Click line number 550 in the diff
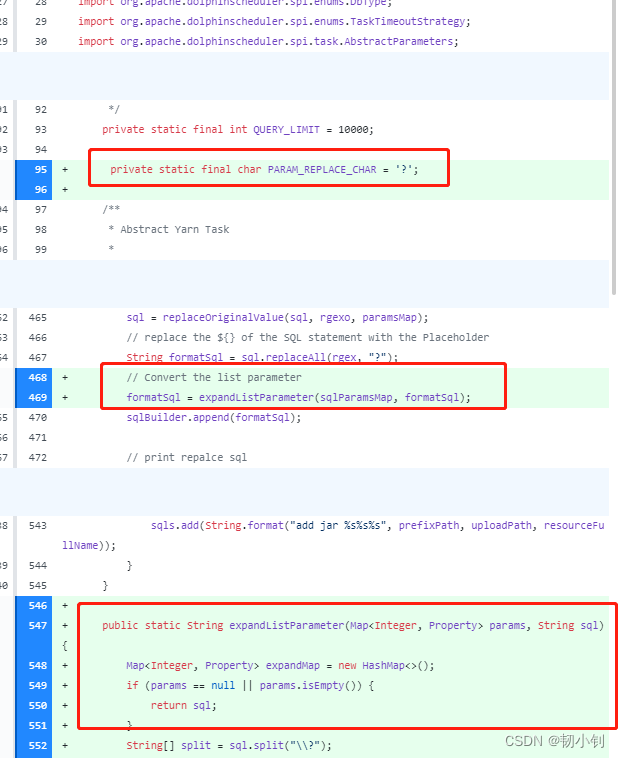 tap(38, 706)
